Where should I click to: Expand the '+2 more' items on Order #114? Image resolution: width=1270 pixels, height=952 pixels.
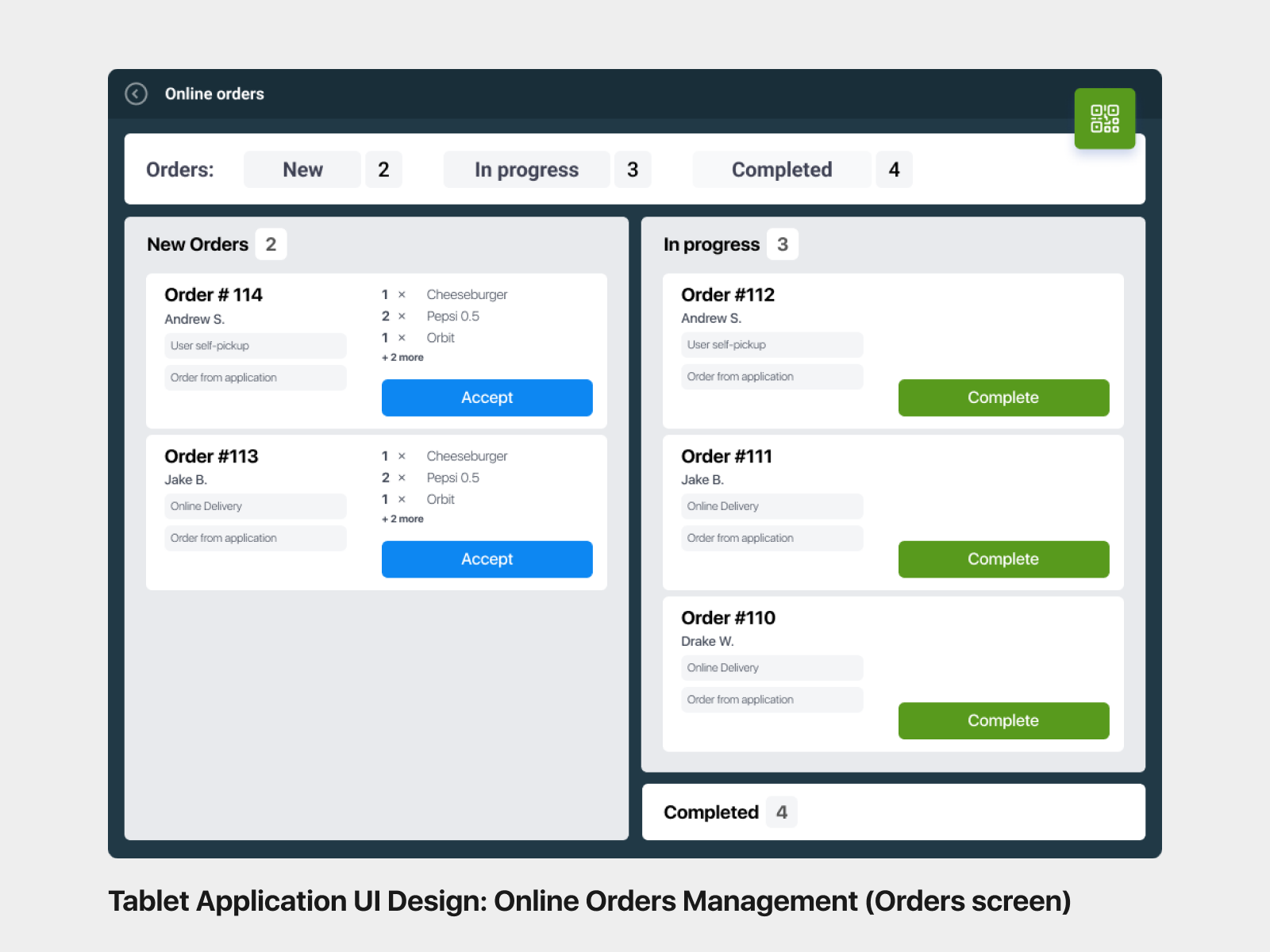point(402,357)
